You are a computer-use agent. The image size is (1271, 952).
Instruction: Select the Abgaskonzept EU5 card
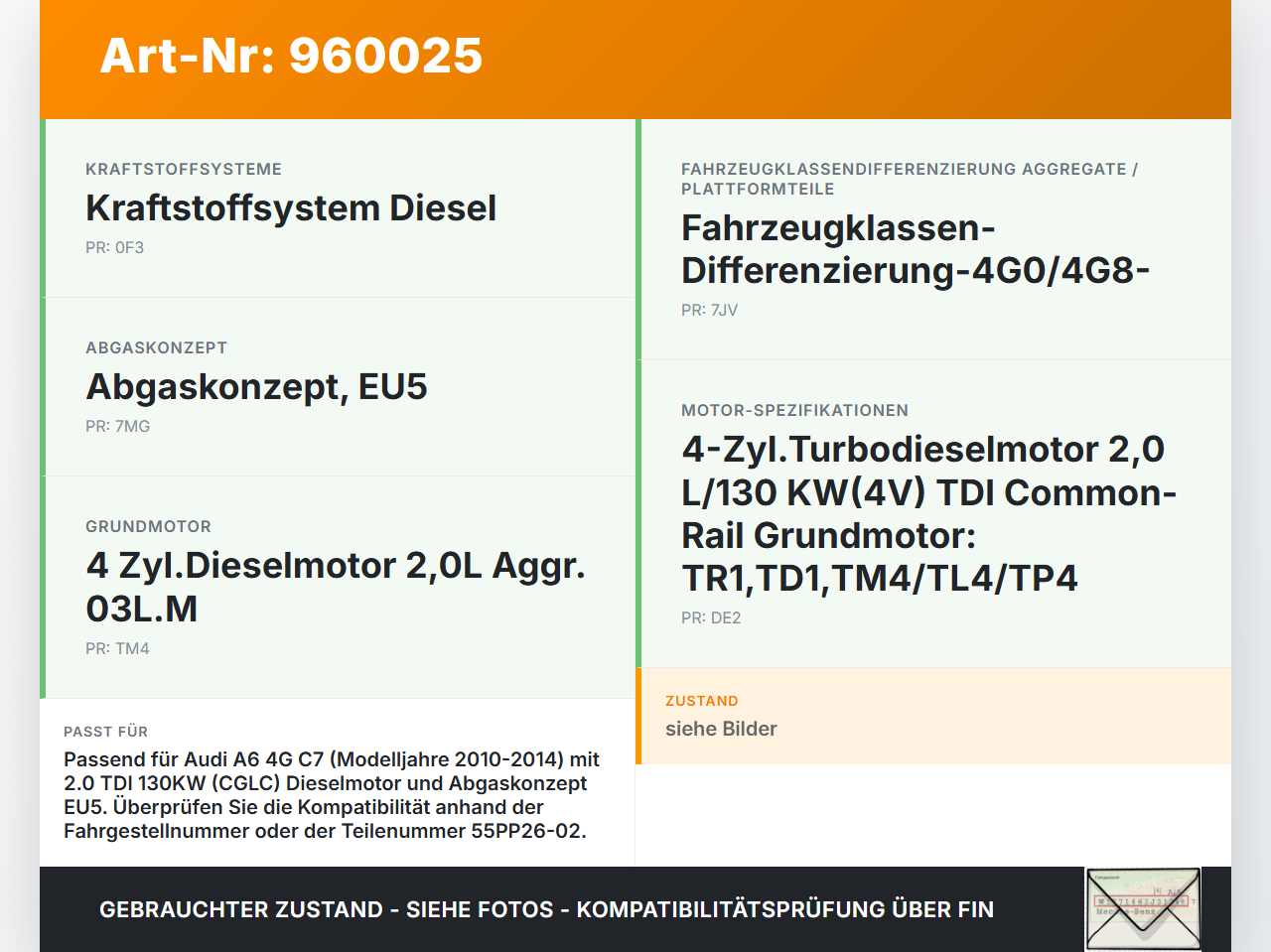[x=338, y=386]
